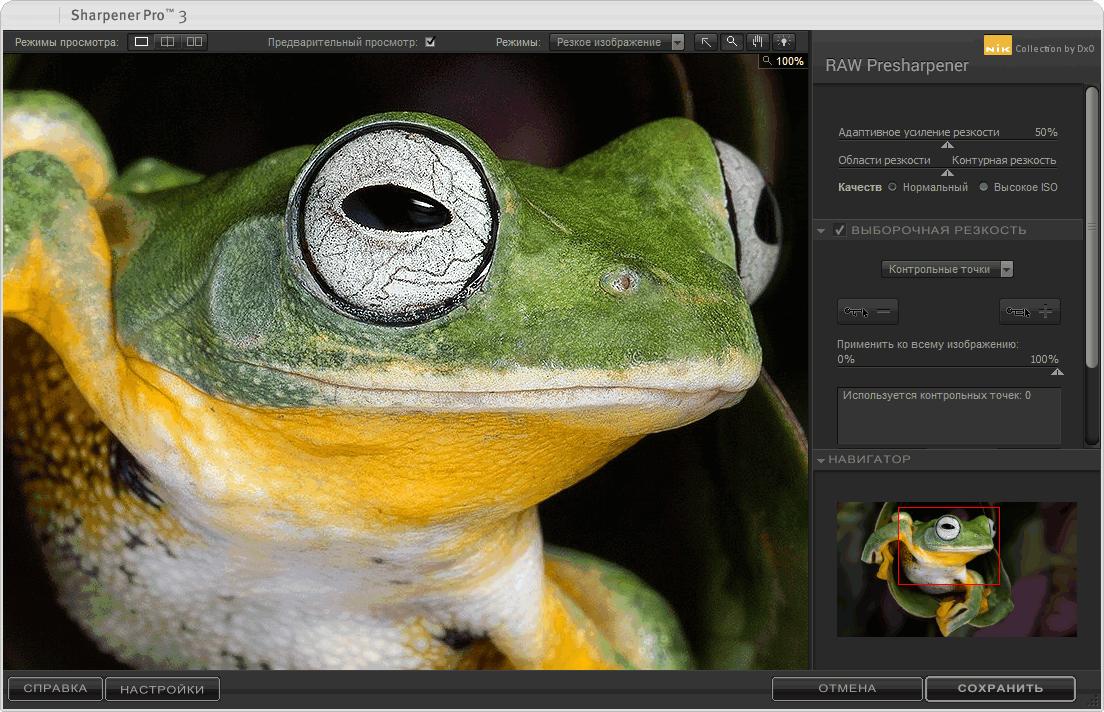Click the Адаптивное усиление резкости slider handle

click(x=947, y=145)
